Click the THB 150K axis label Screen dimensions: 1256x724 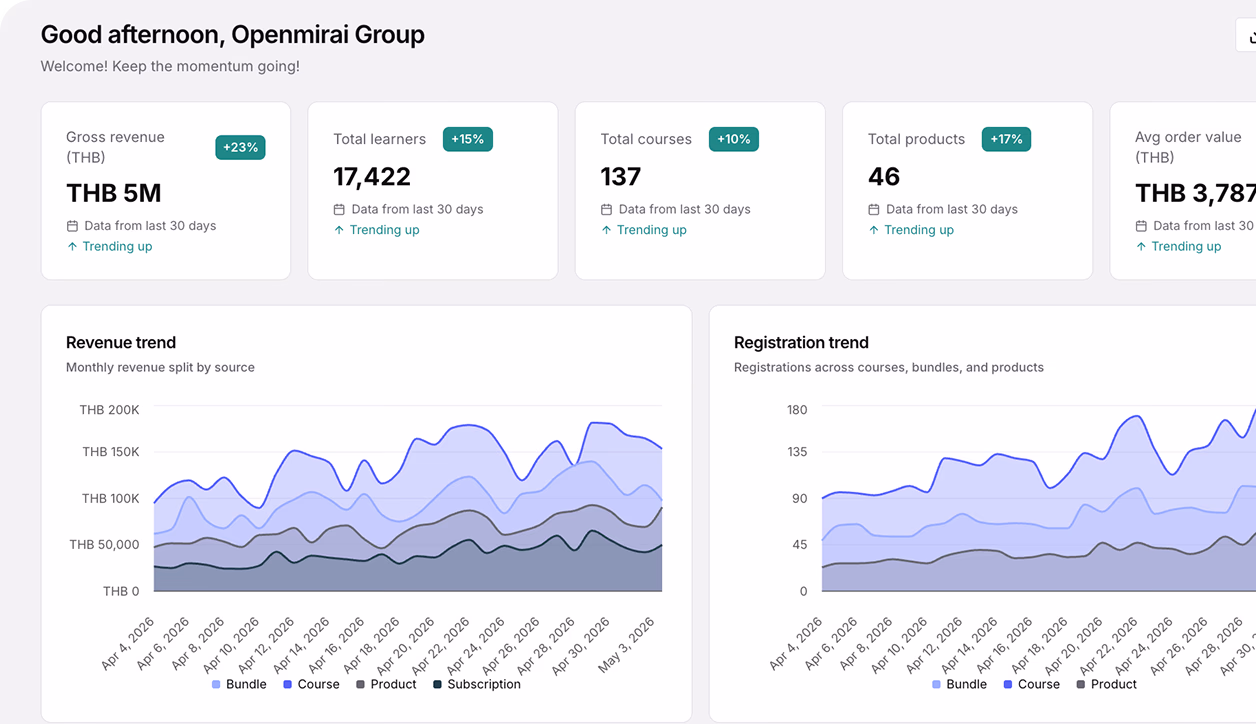[110, 452]
